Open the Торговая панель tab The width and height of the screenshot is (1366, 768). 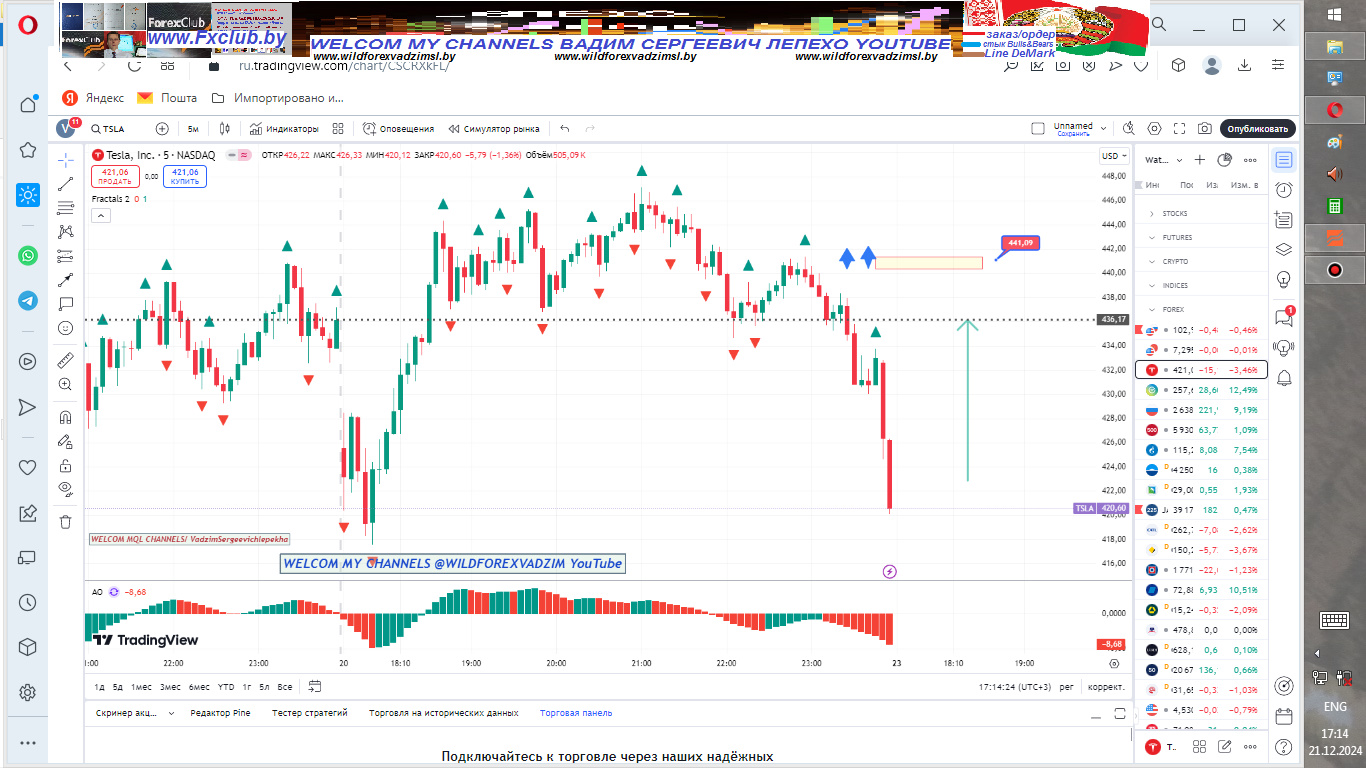pos(576,713)
